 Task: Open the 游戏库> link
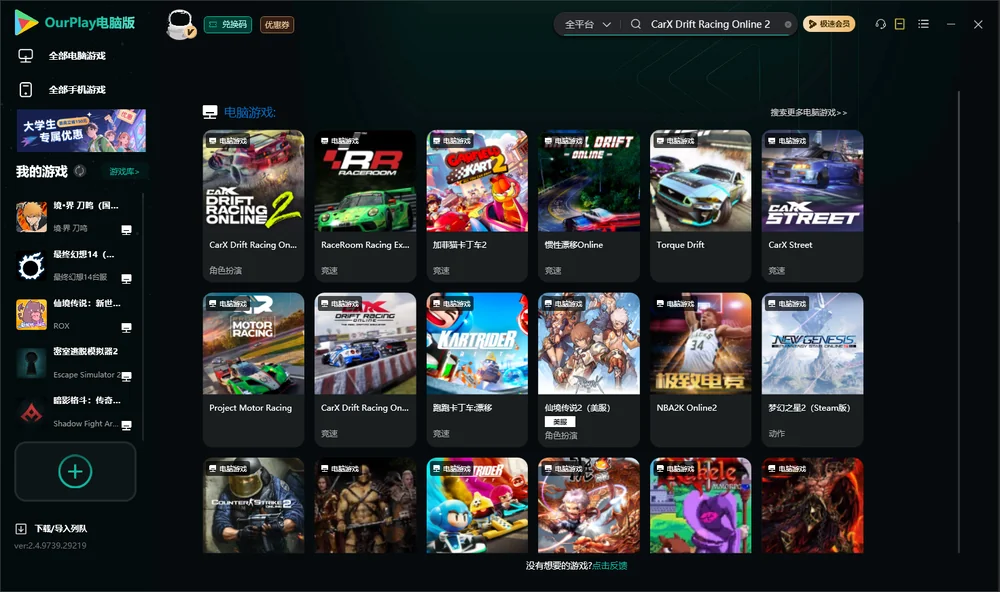tap(124, 172)
